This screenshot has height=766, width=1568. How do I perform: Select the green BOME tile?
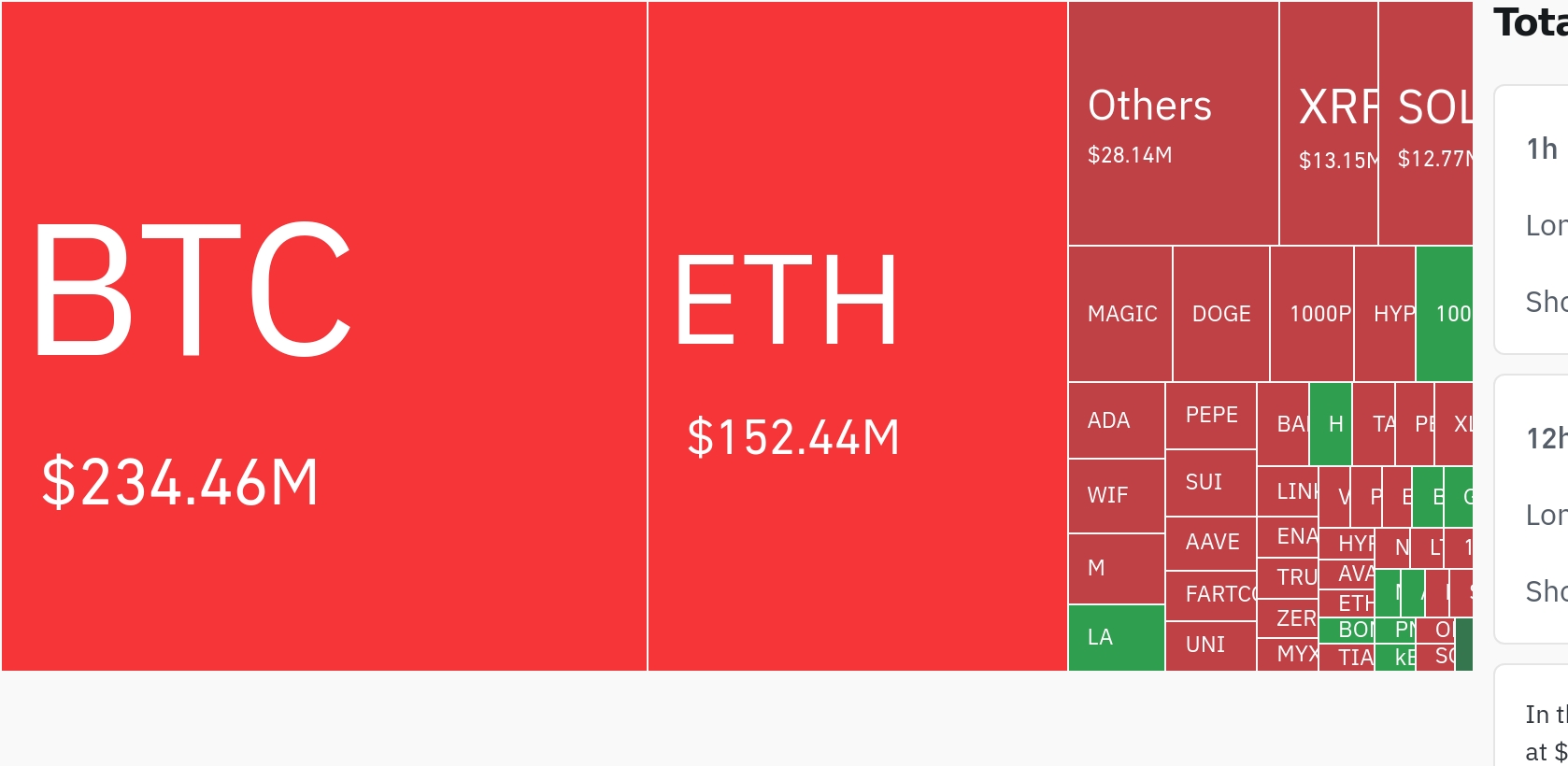coord(1346,630)
